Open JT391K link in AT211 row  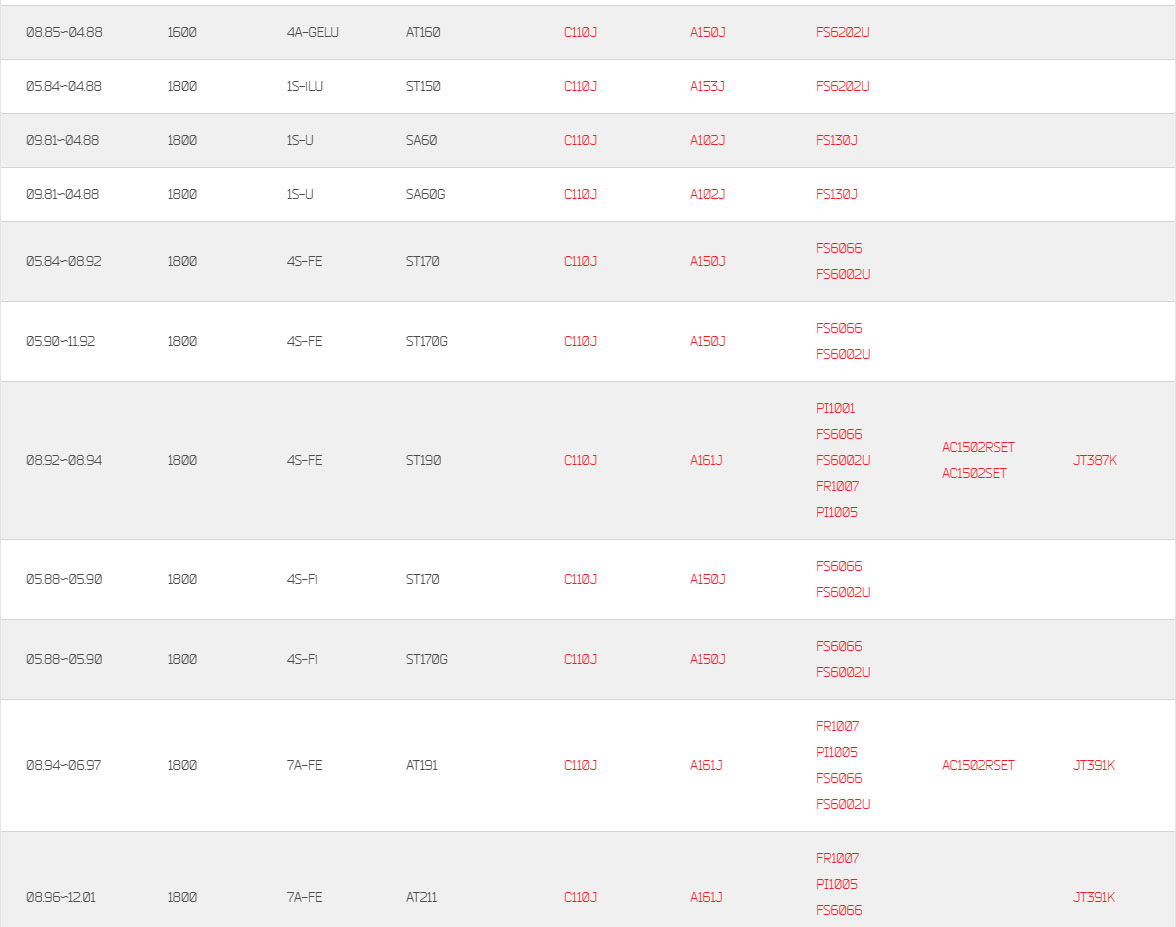pyautogui.click(x=1094, y=898)
